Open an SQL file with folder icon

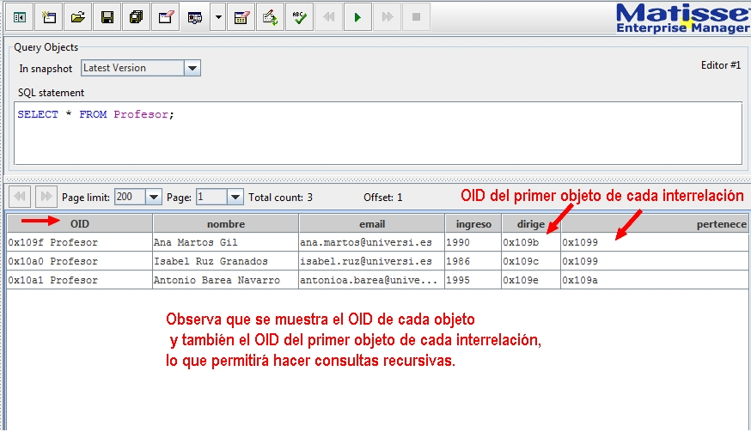[x=78, y=18]
